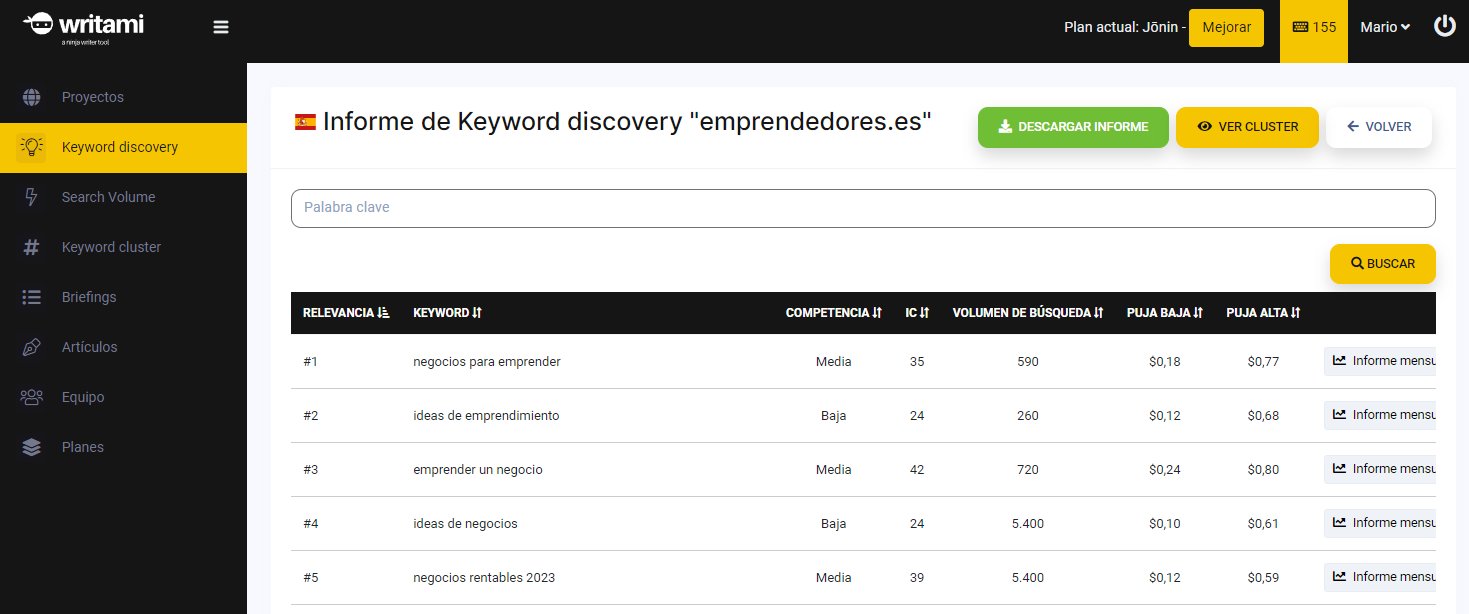
Task: Go to Search Volume in sidebar
Action: click(108, 197)
